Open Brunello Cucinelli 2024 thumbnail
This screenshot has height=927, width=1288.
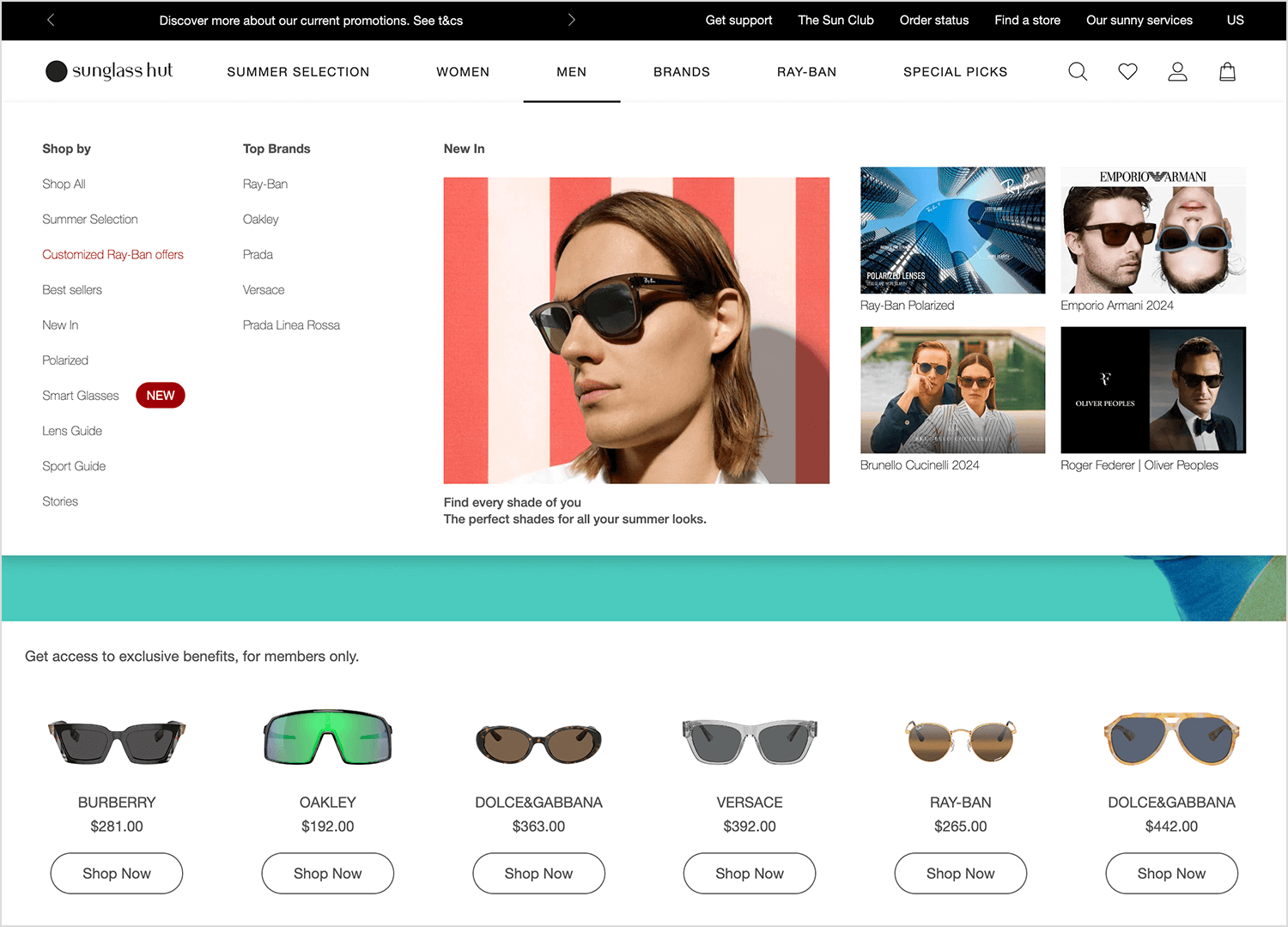pos(953,390)
